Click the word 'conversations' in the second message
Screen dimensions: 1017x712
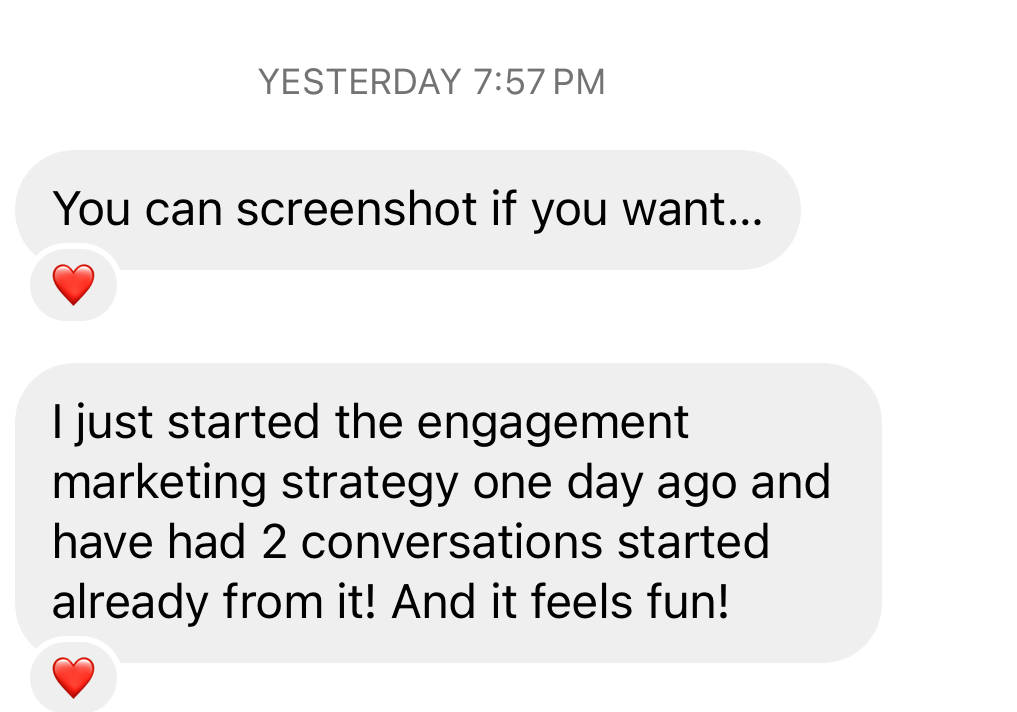tap(452, 542)
